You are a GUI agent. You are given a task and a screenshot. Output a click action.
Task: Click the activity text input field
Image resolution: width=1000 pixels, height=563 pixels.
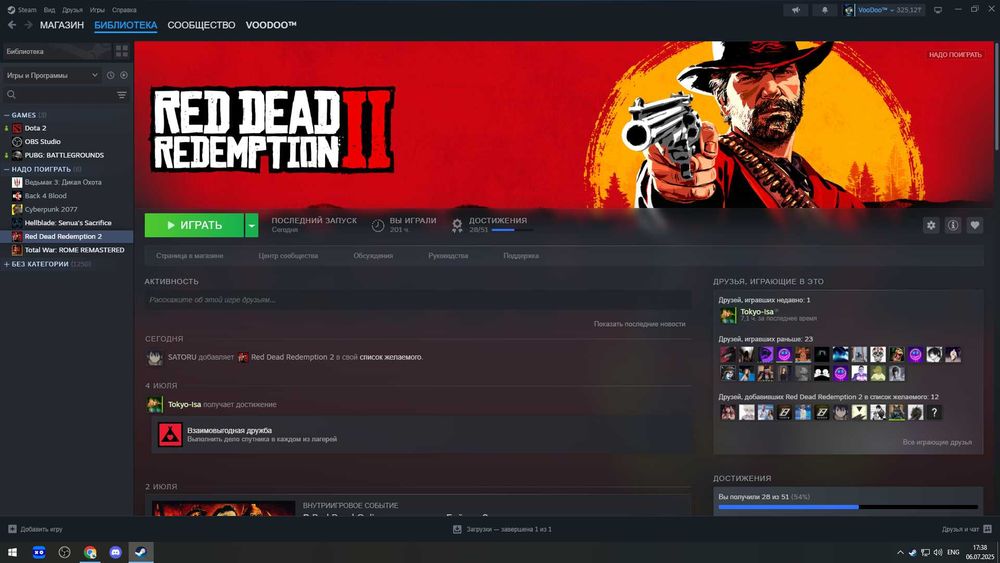418,300
